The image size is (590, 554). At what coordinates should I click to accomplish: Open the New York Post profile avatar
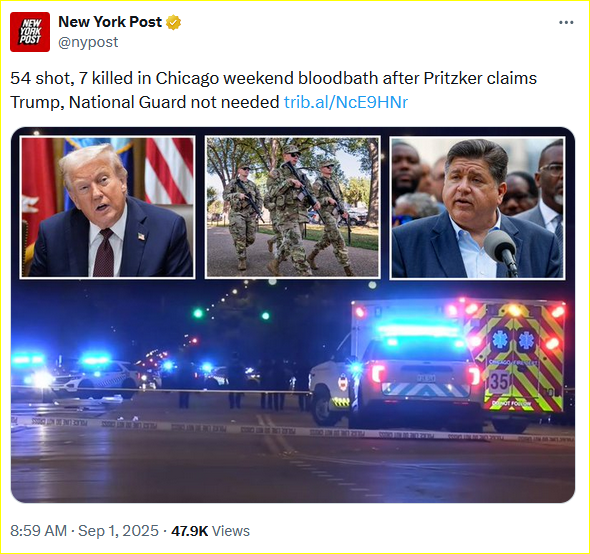tap(30, 32)
